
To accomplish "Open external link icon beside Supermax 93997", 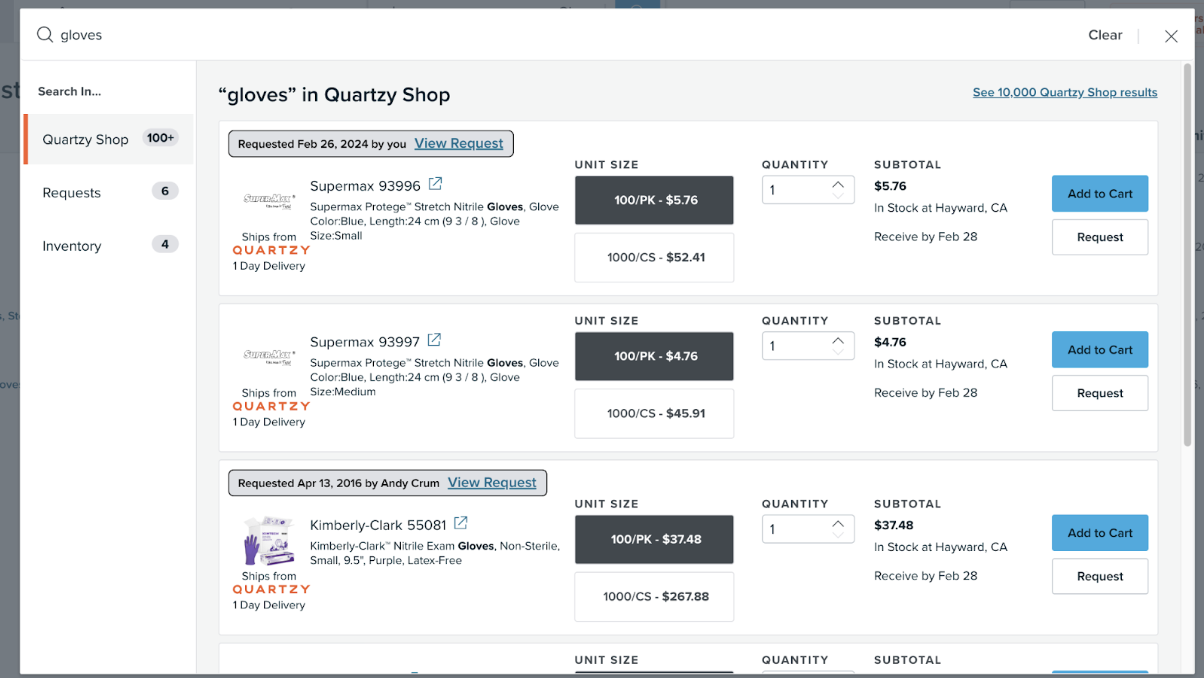I will click(434, 340).
